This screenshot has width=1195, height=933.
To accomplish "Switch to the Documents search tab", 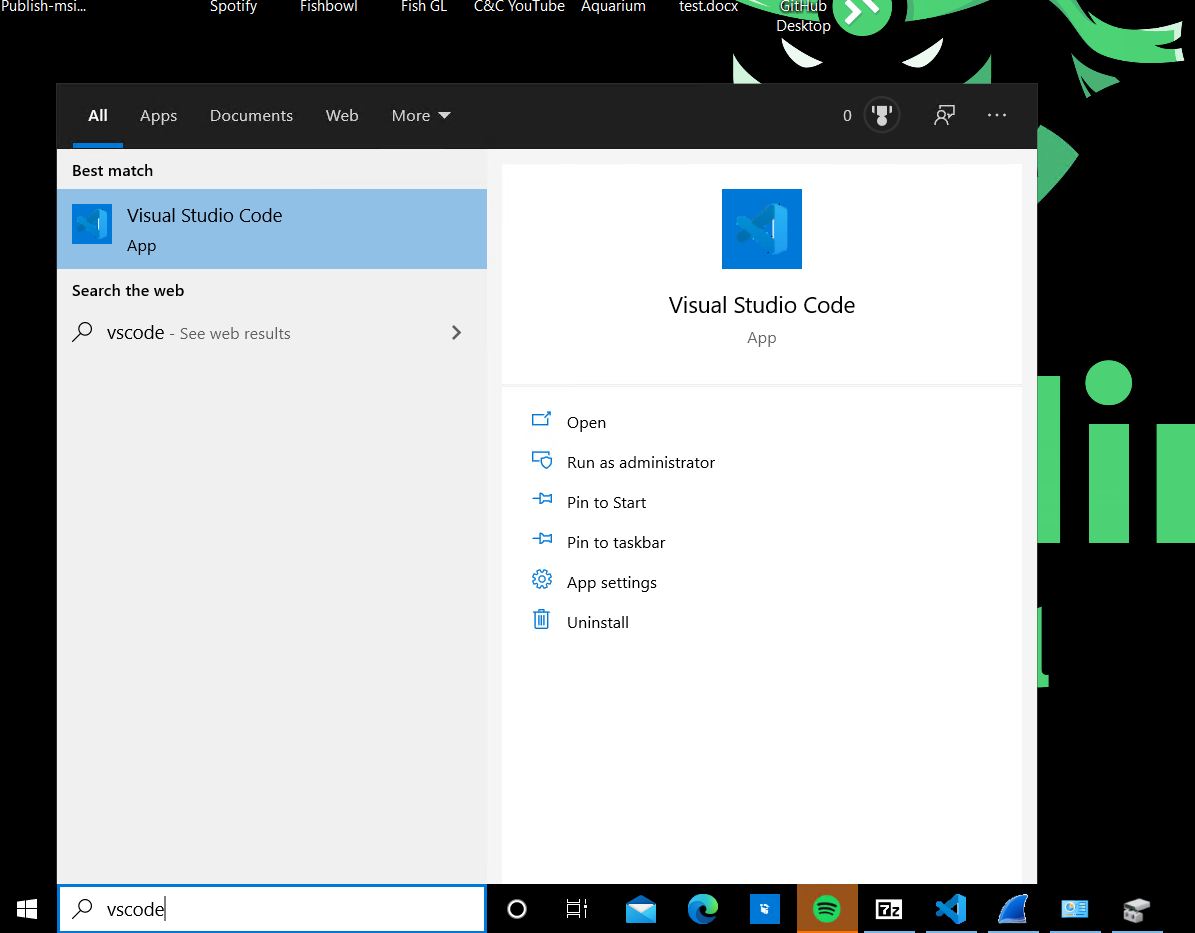I will pos(251,116).
